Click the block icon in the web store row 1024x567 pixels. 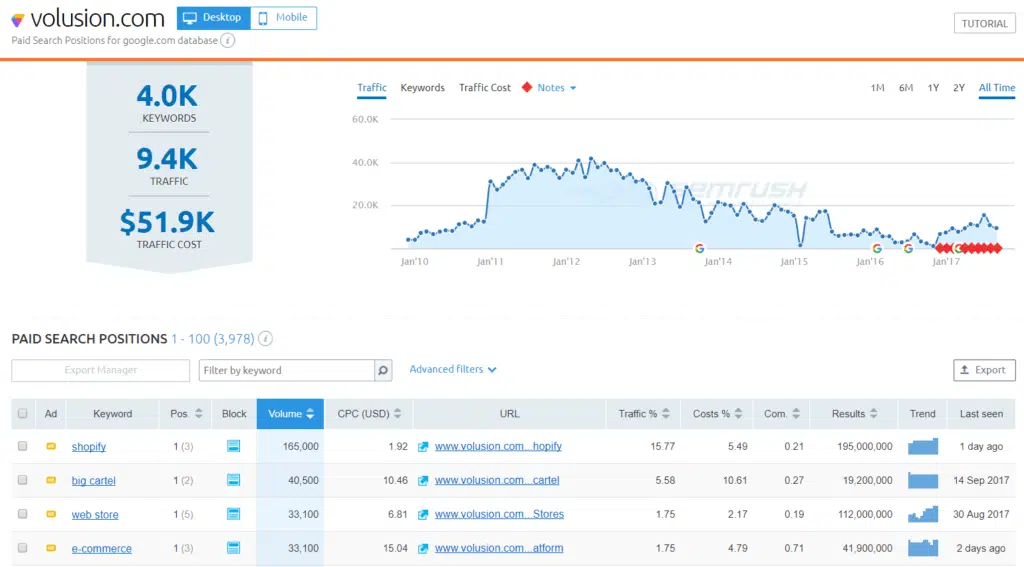[234, 514]
